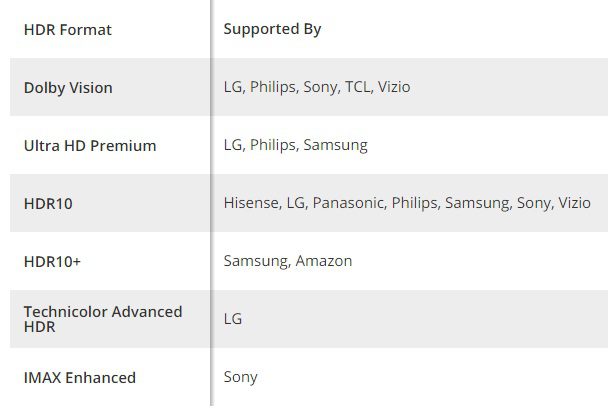Screen dimensions: 608x408
Task: Click Samsung in the HDR10+ row
Action: (256, 261)
